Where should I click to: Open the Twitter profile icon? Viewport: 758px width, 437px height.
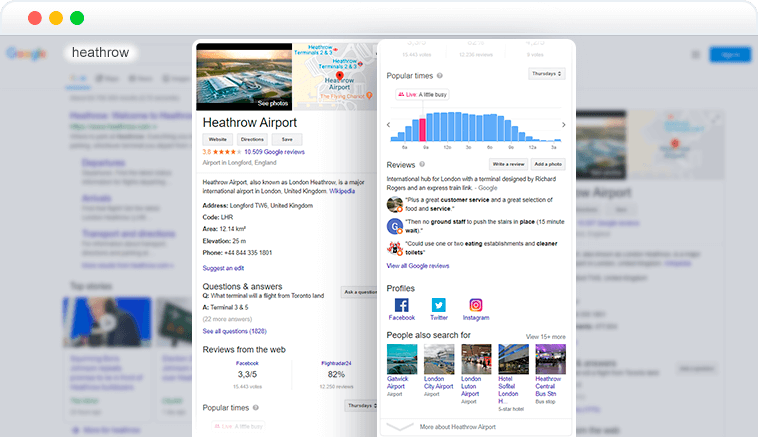coord(438,305)
